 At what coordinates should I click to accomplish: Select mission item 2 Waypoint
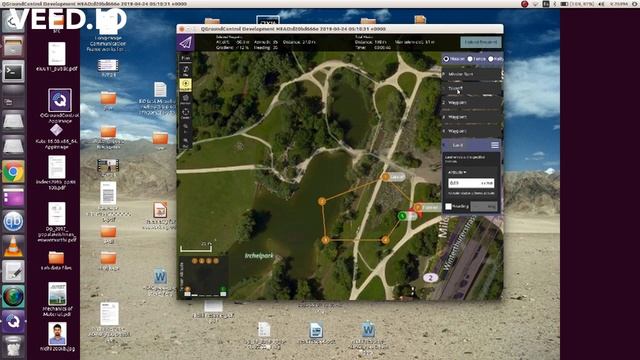point(471,102)
